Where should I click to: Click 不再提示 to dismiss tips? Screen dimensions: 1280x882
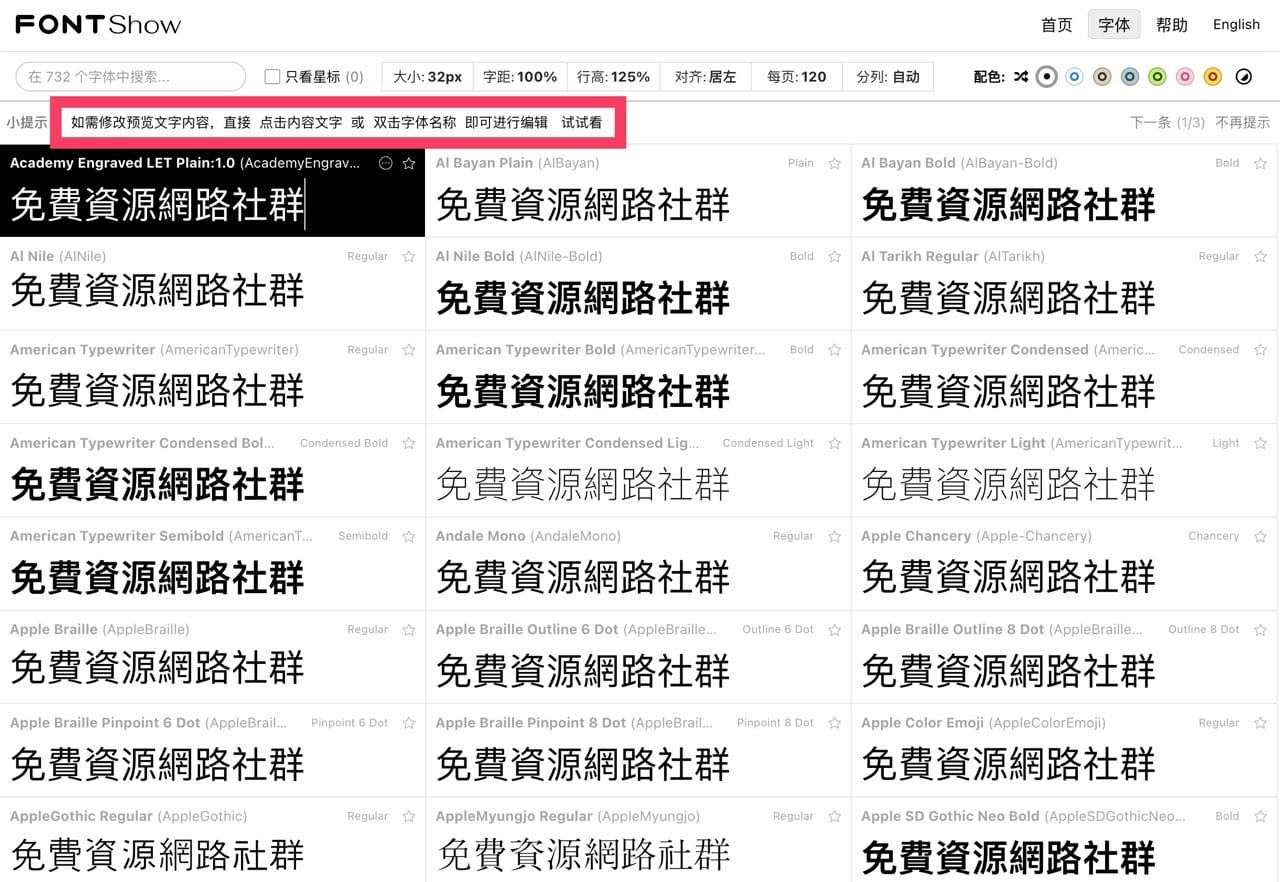1243,122
